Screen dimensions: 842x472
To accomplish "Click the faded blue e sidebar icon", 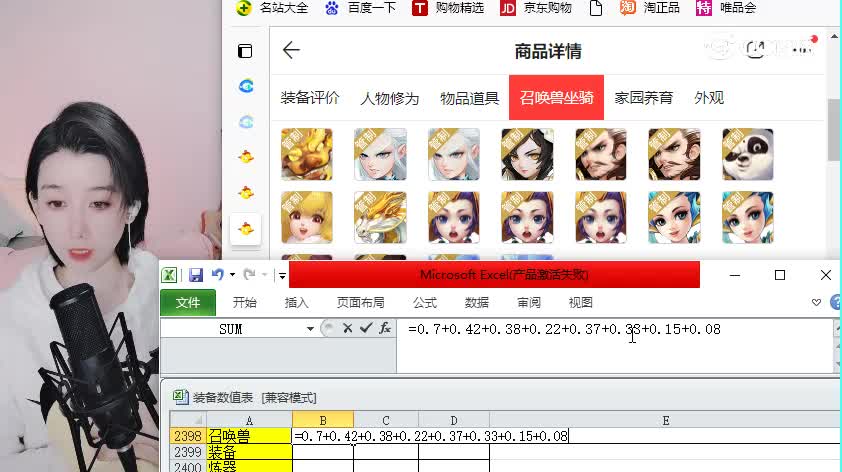I will [x=246, y=122].
